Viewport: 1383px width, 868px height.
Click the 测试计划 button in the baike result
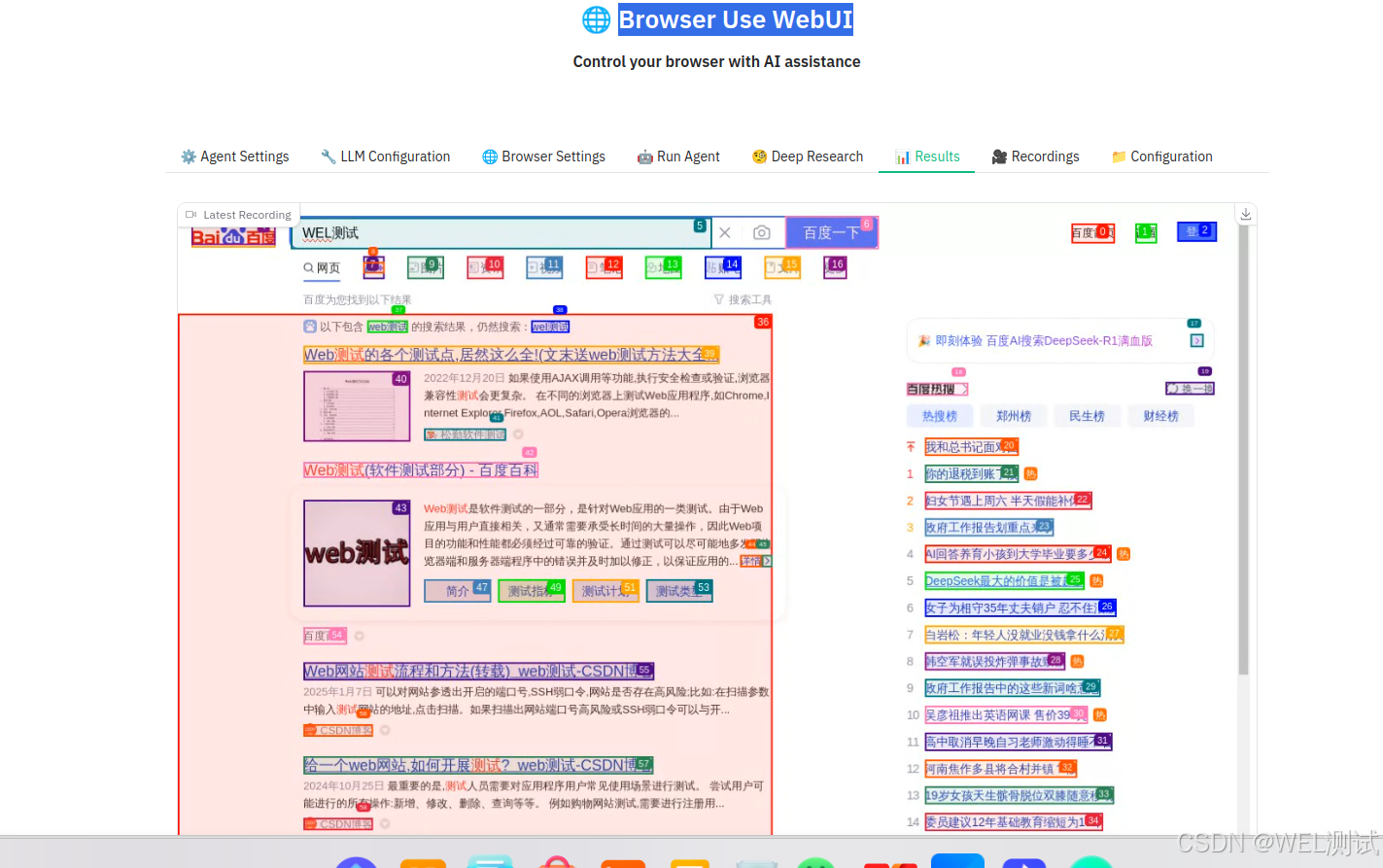click(x=605, y=591)
